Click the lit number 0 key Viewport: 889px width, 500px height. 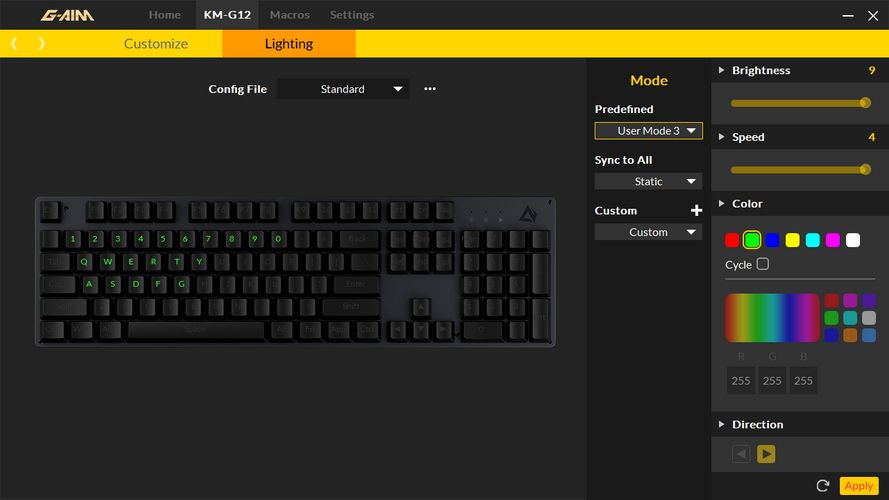[278, 239]
